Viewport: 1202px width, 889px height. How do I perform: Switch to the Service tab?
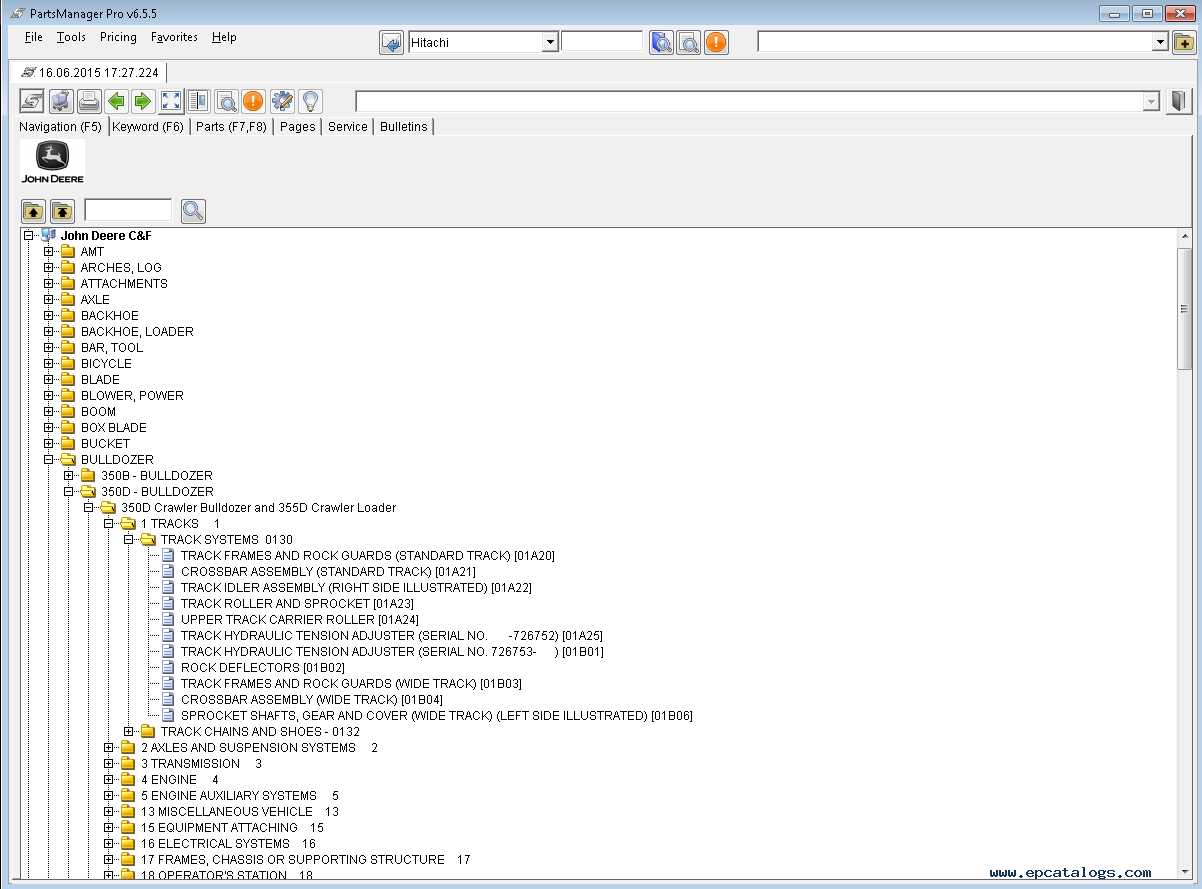point(348,127)
